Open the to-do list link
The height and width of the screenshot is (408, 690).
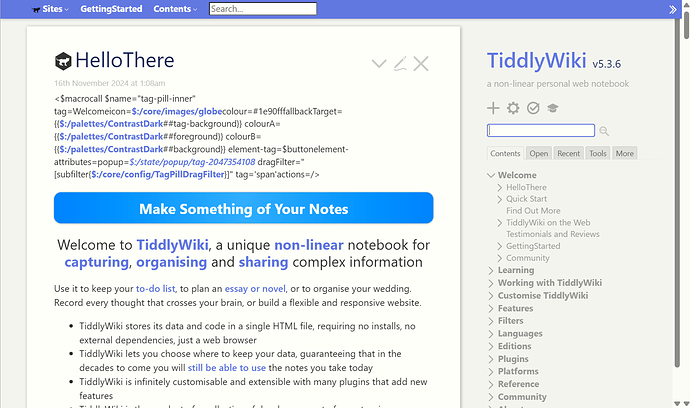click(155, 289)
